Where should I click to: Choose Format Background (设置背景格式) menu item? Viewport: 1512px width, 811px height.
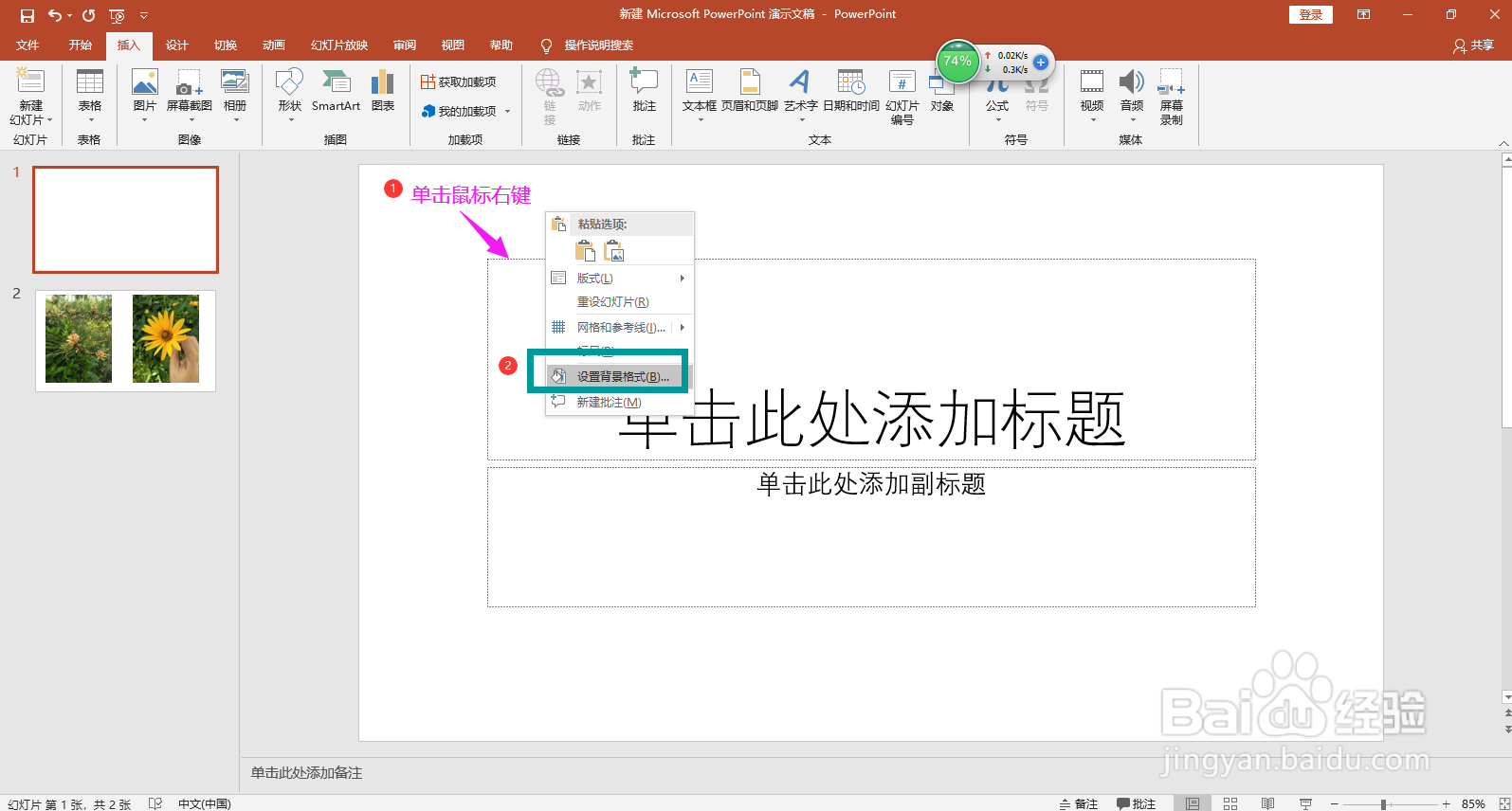(x=619, y=376)
